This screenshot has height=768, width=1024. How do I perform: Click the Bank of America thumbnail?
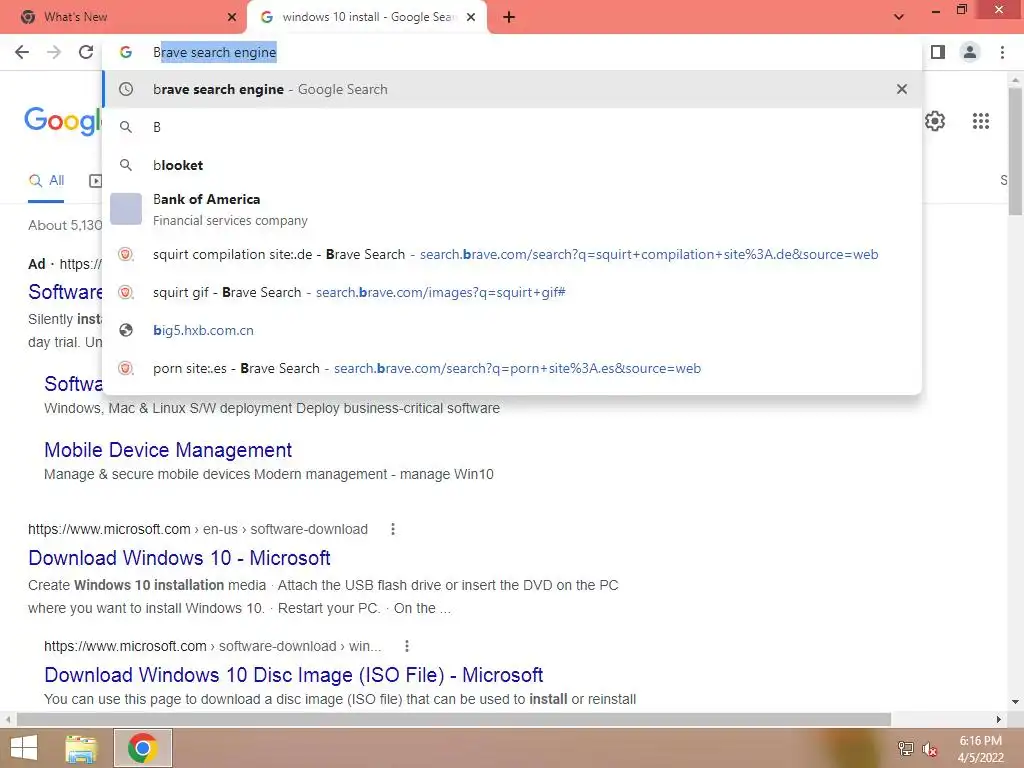(126, 209)
